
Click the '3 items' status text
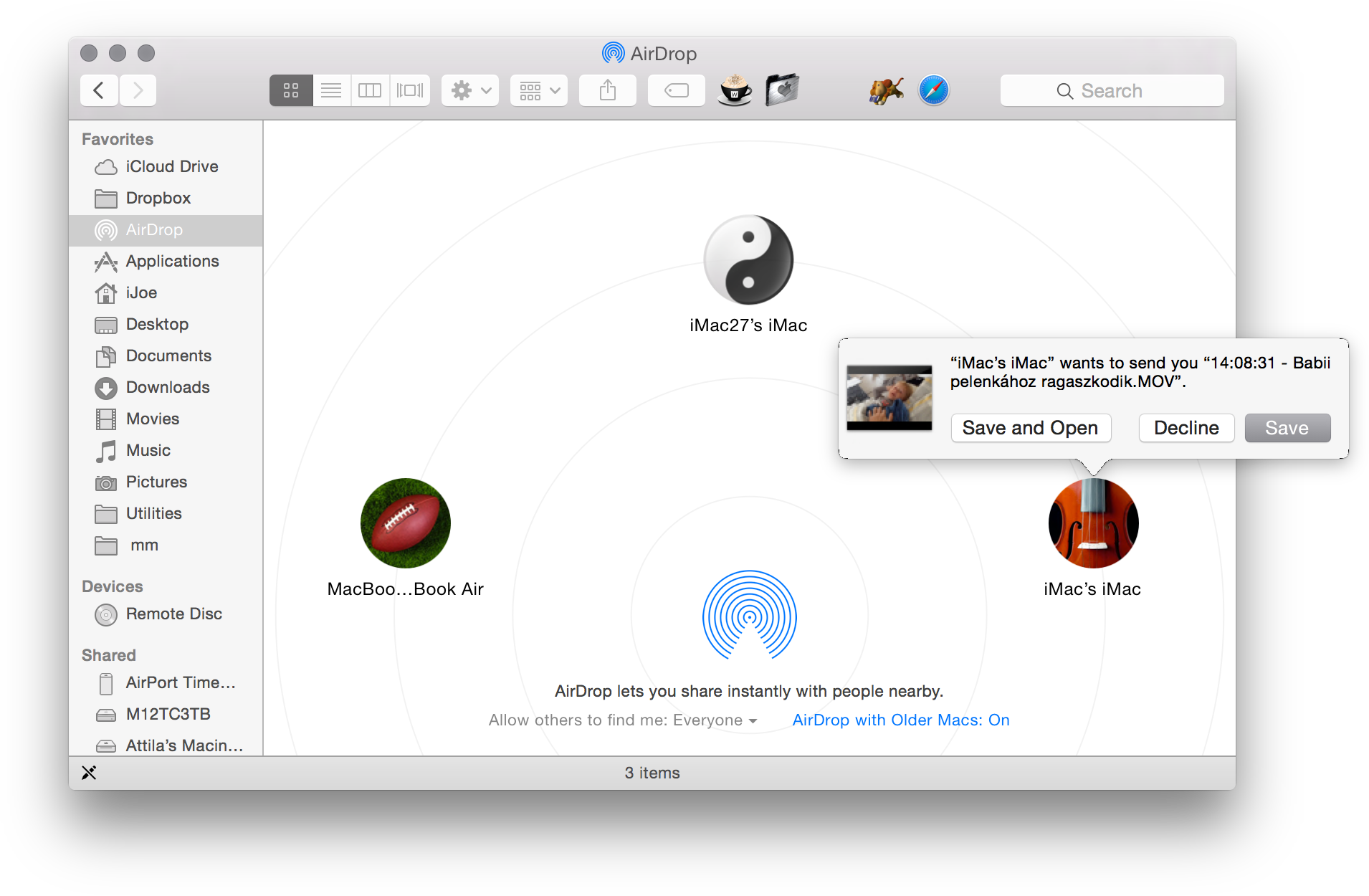[652, 773]
